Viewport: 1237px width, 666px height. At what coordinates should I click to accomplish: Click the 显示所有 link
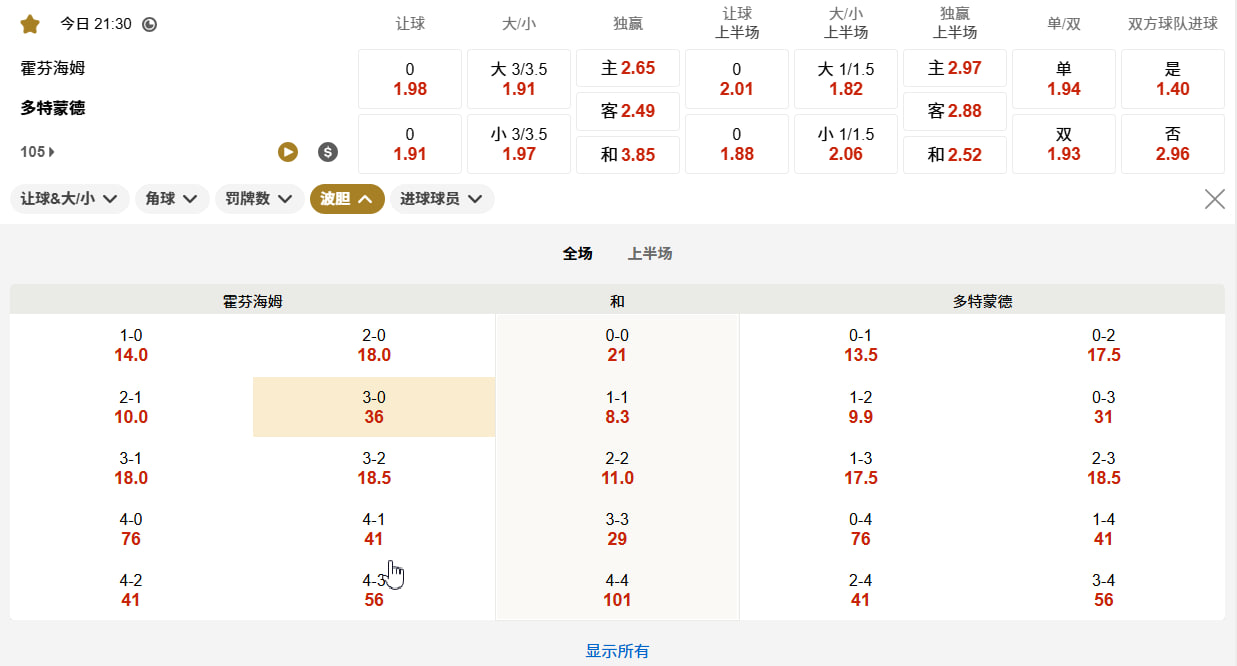tap(617, 651)
